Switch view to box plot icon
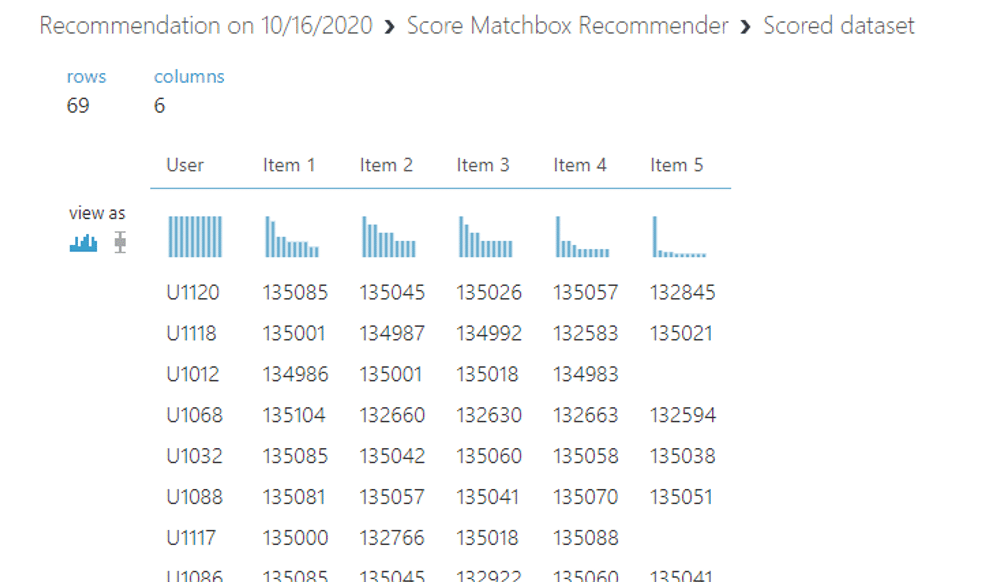996x586 pixels. coord(120,242)
